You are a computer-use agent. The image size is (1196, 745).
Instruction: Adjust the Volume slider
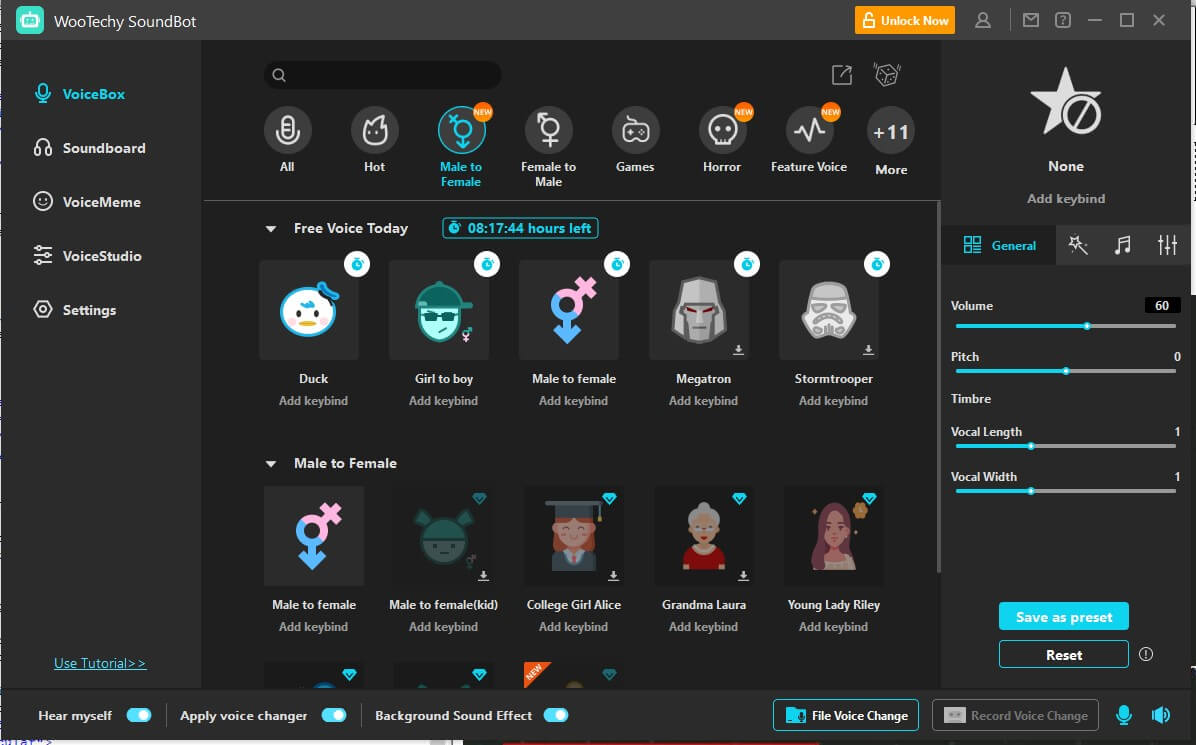point(1086,326)
